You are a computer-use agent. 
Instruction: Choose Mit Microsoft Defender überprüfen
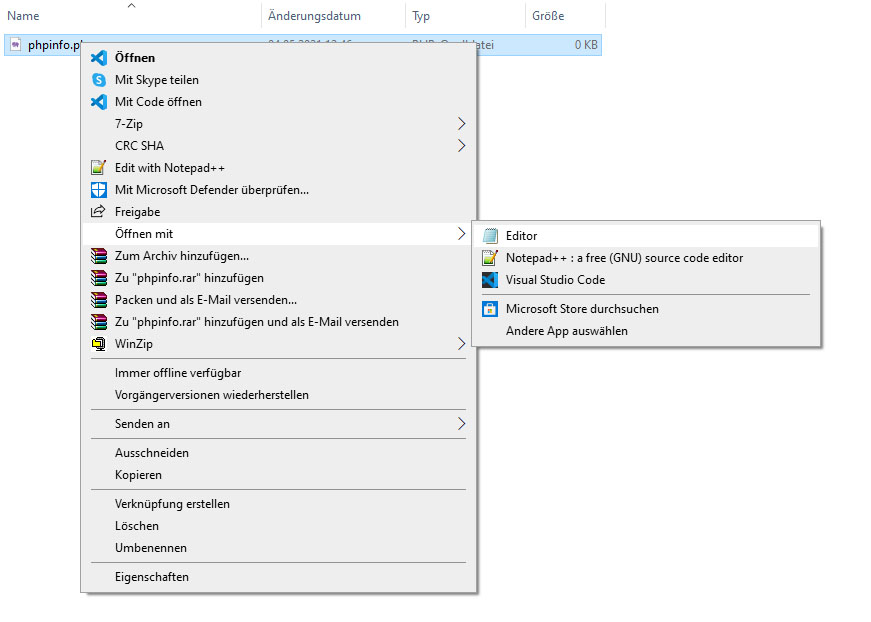pos(278,190)
